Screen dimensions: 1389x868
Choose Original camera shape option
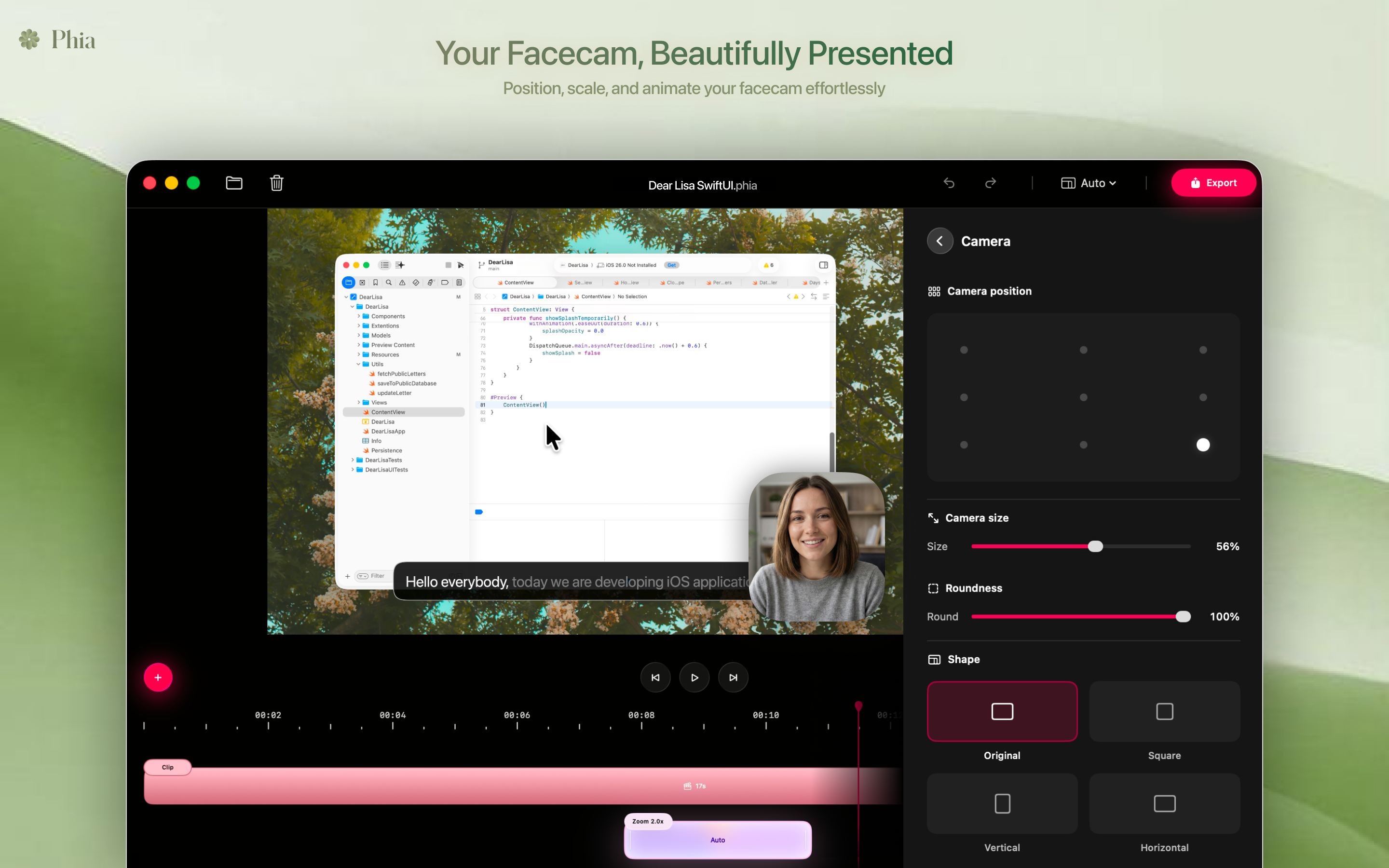(1002, 712)
